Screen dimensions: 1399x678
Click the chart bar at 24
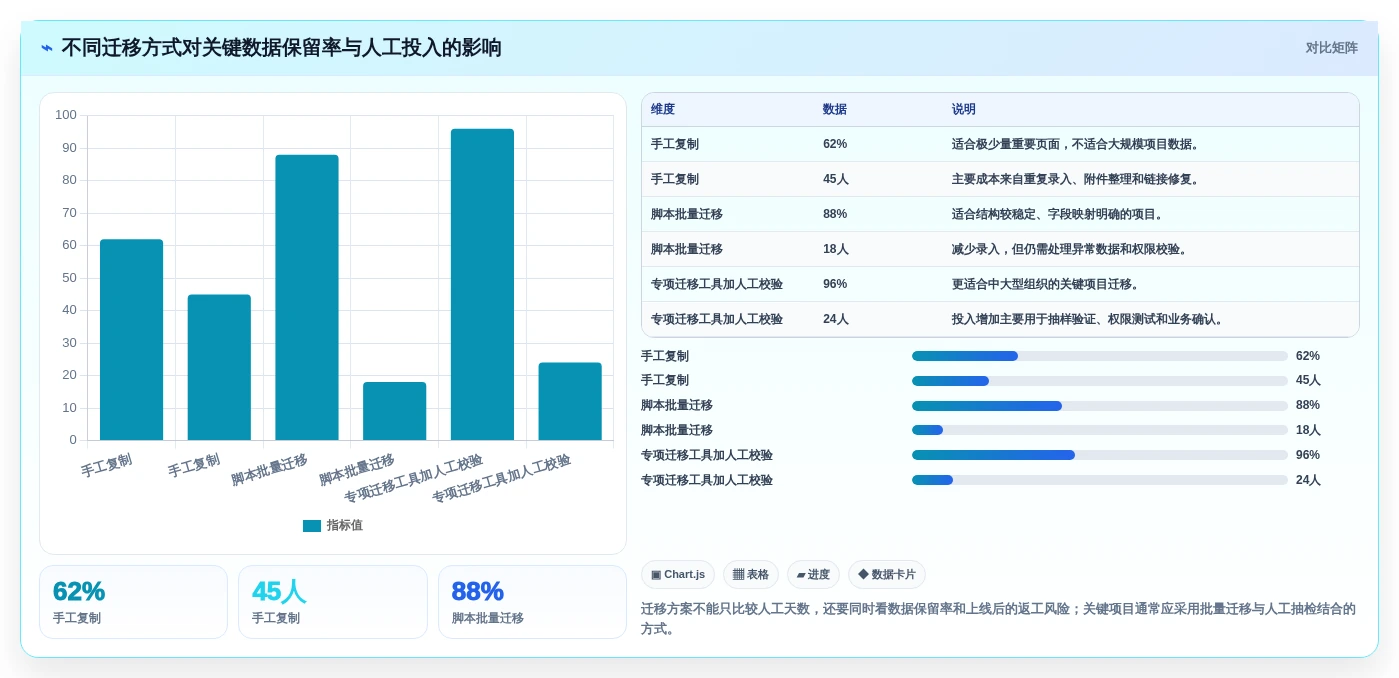(570, 401)
